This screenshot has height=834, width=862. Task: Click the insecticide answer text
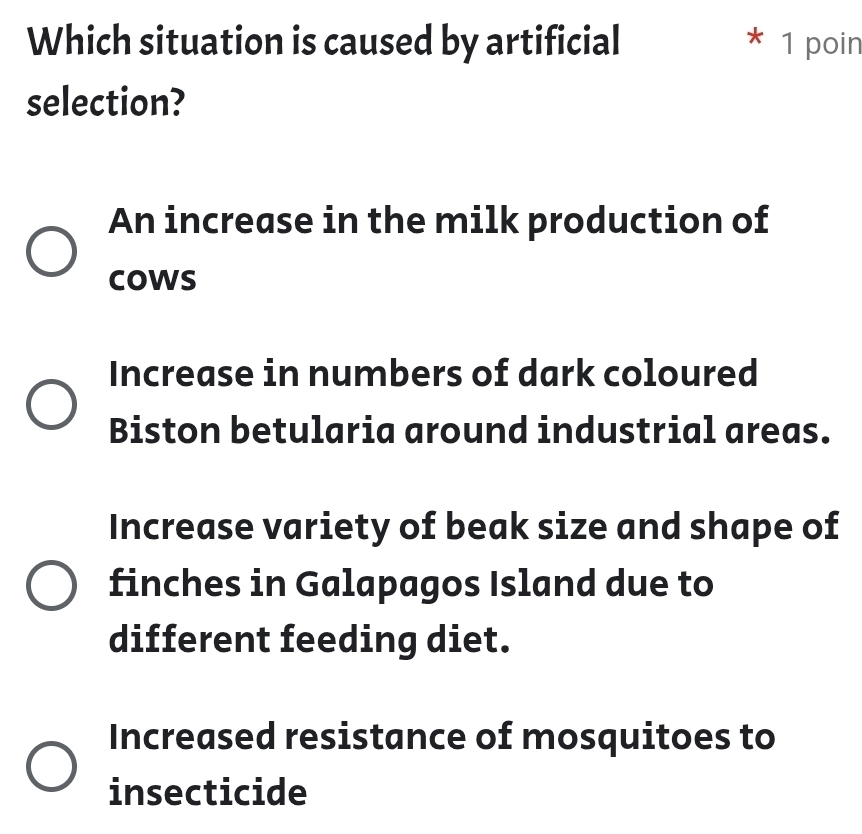click(x=209, y=791)
